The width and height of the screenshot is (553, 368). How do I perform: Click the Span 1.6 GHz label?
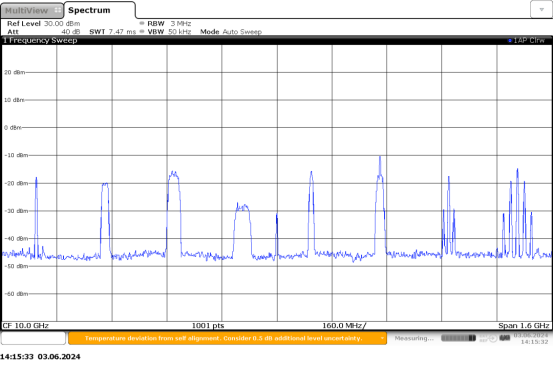click(x=524, y=326)
